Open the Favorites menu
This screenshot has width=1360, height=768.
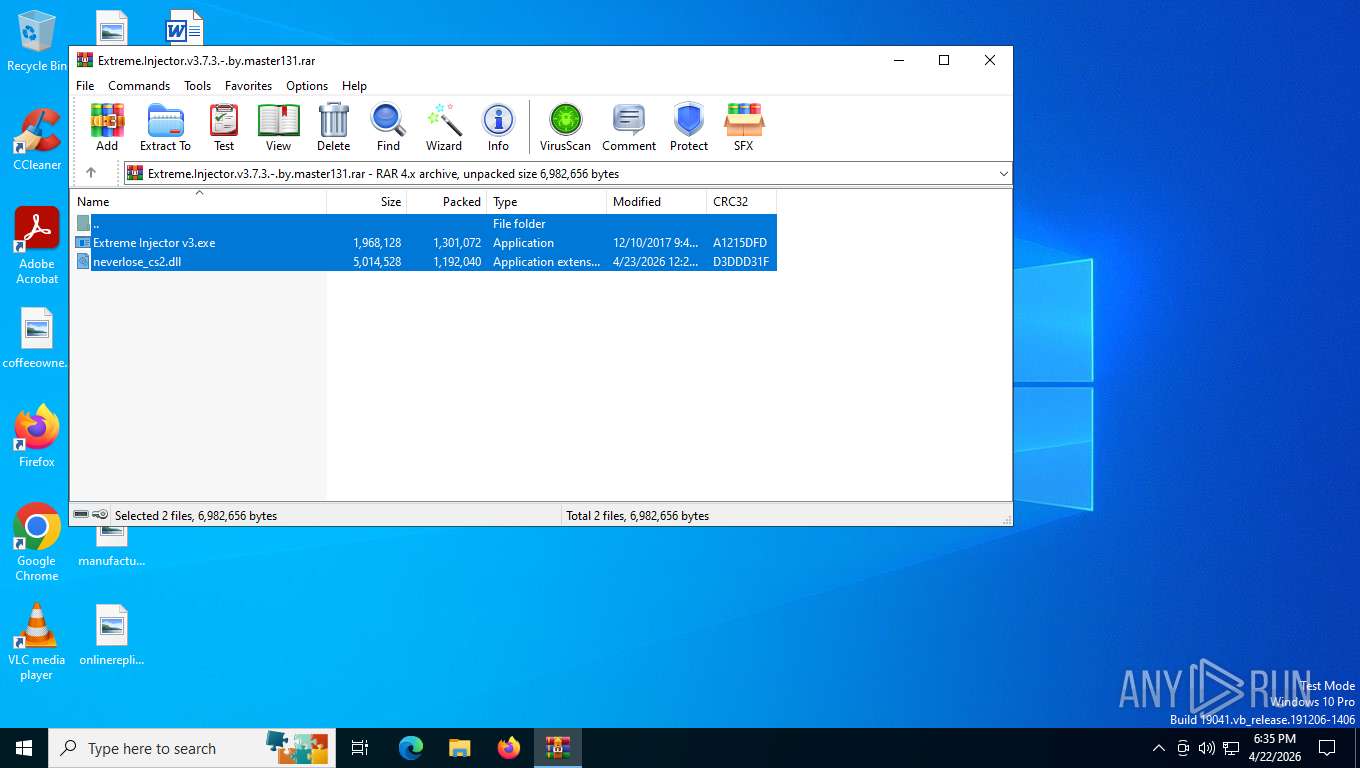(x=248, y=86)
